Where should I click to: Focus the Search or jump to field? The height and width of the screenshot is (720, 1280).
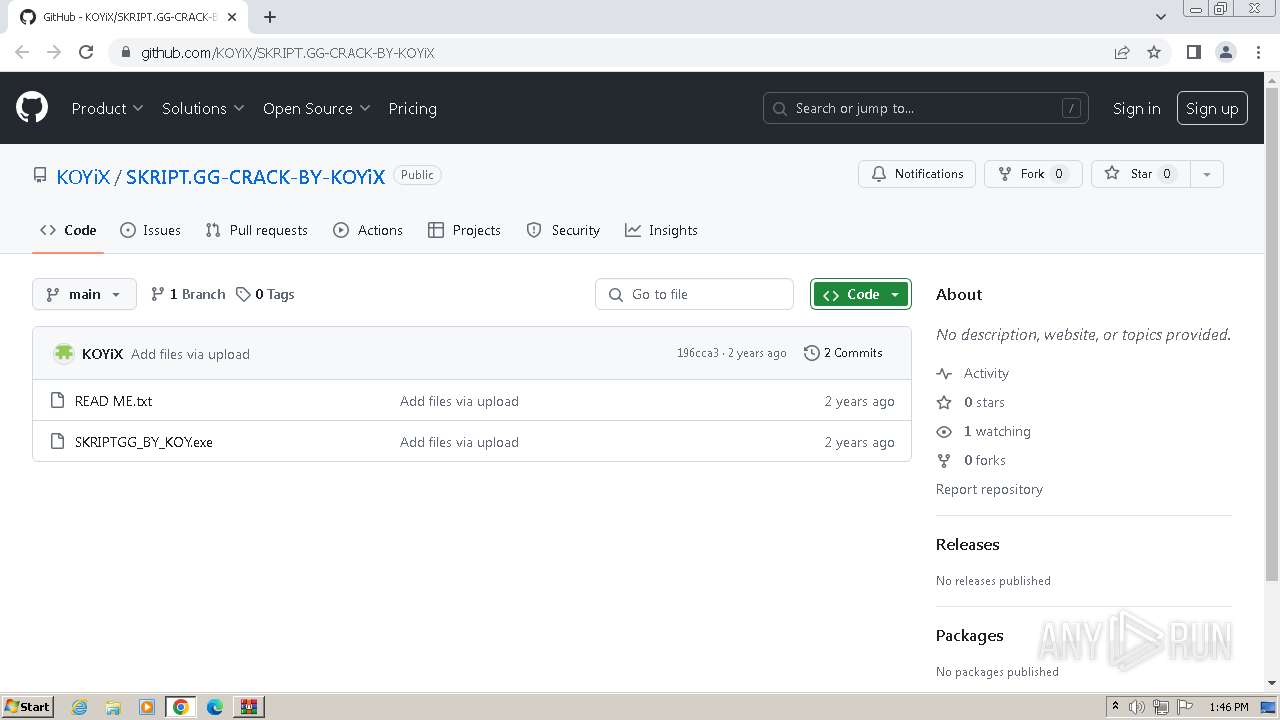[x=926, y=108]
